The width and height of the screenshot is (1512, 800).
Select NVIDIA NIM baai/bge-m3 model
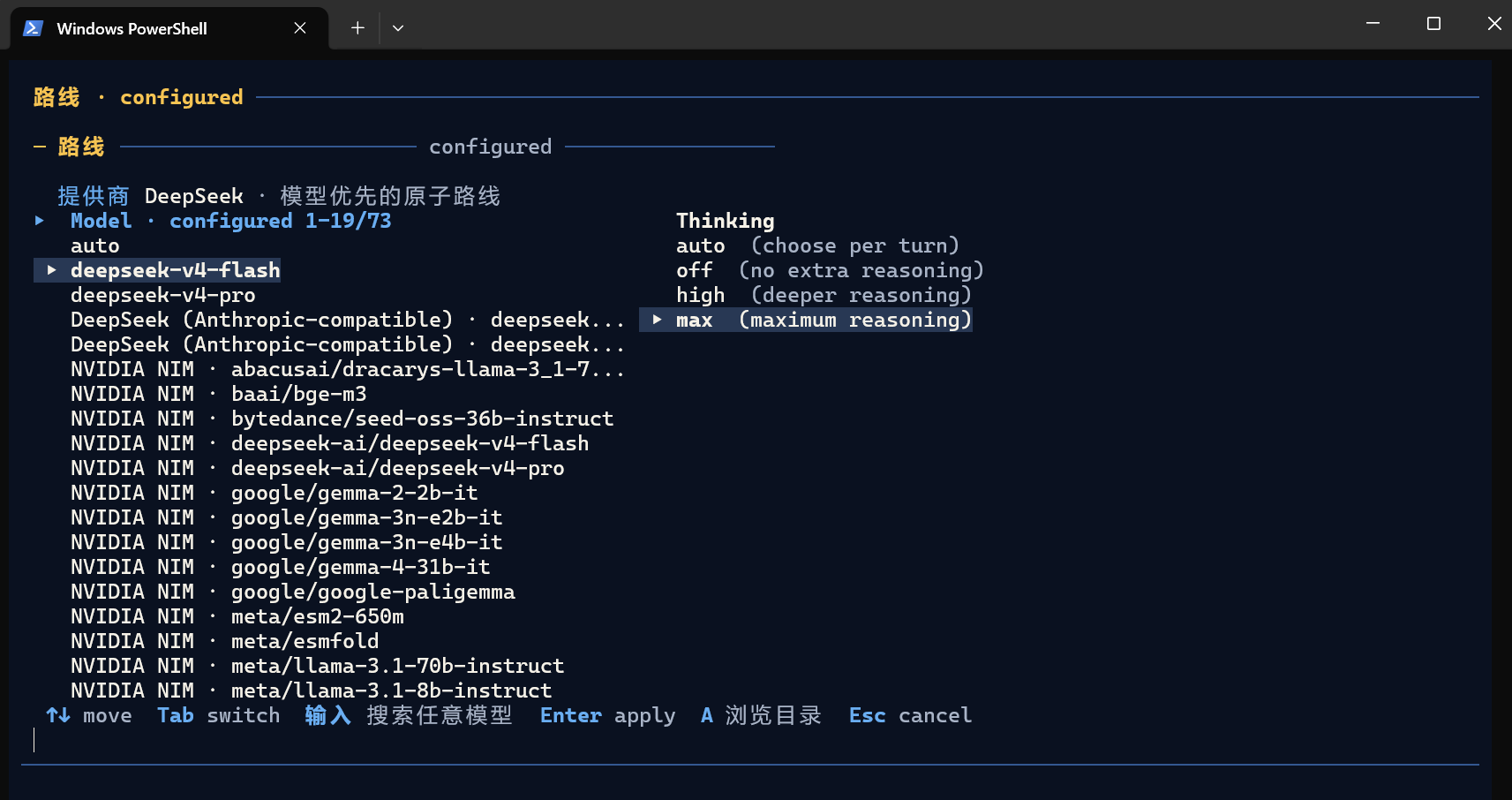(x=218, y=394)
